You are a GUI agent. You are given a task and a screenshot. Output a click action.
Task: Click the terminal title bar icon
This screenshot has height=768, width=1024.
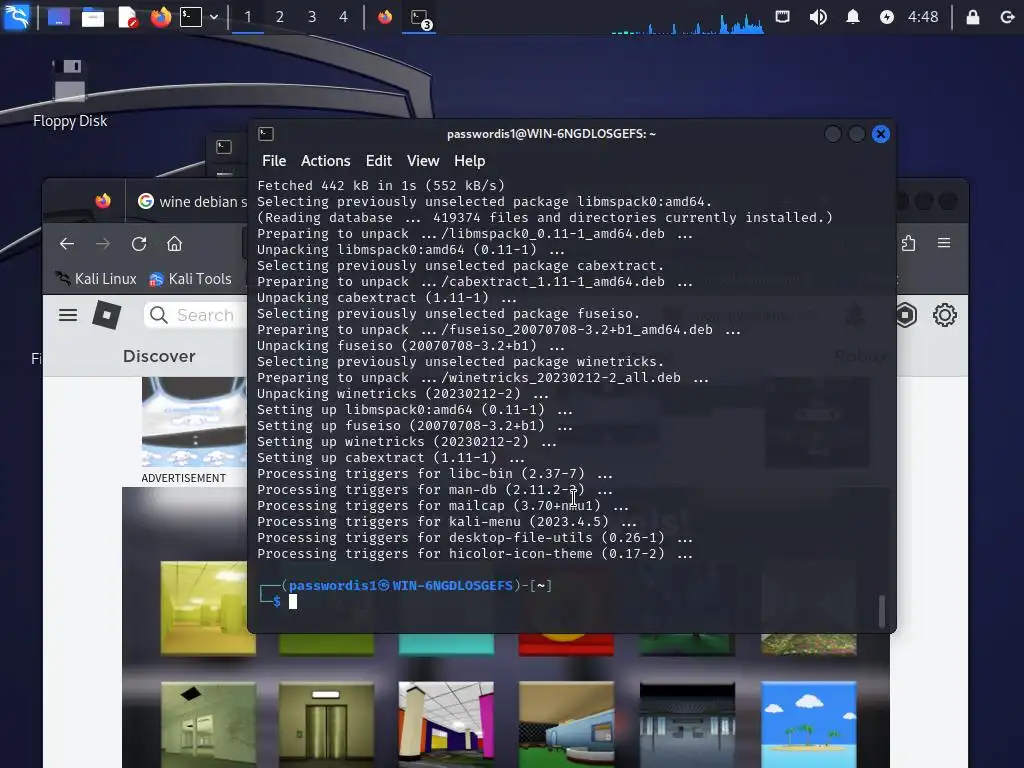coord(266,134)
